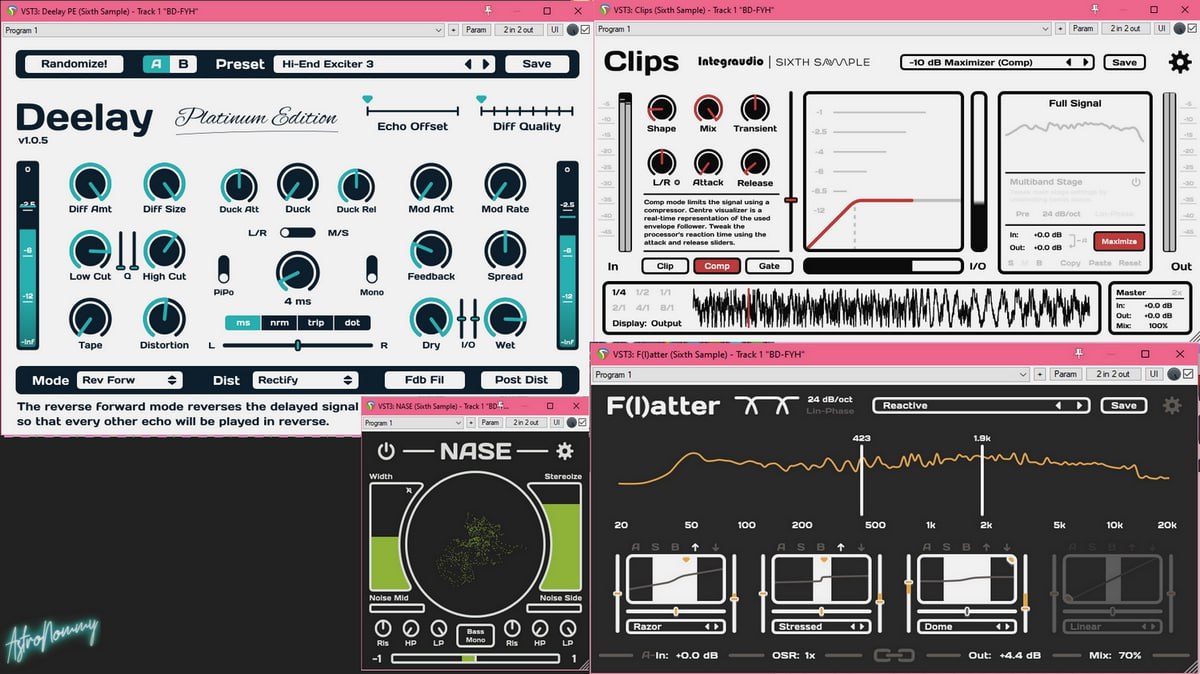Toggle the Deelay Mono switch
This screenshot has height=674, width=1200.
pos(372,268)
